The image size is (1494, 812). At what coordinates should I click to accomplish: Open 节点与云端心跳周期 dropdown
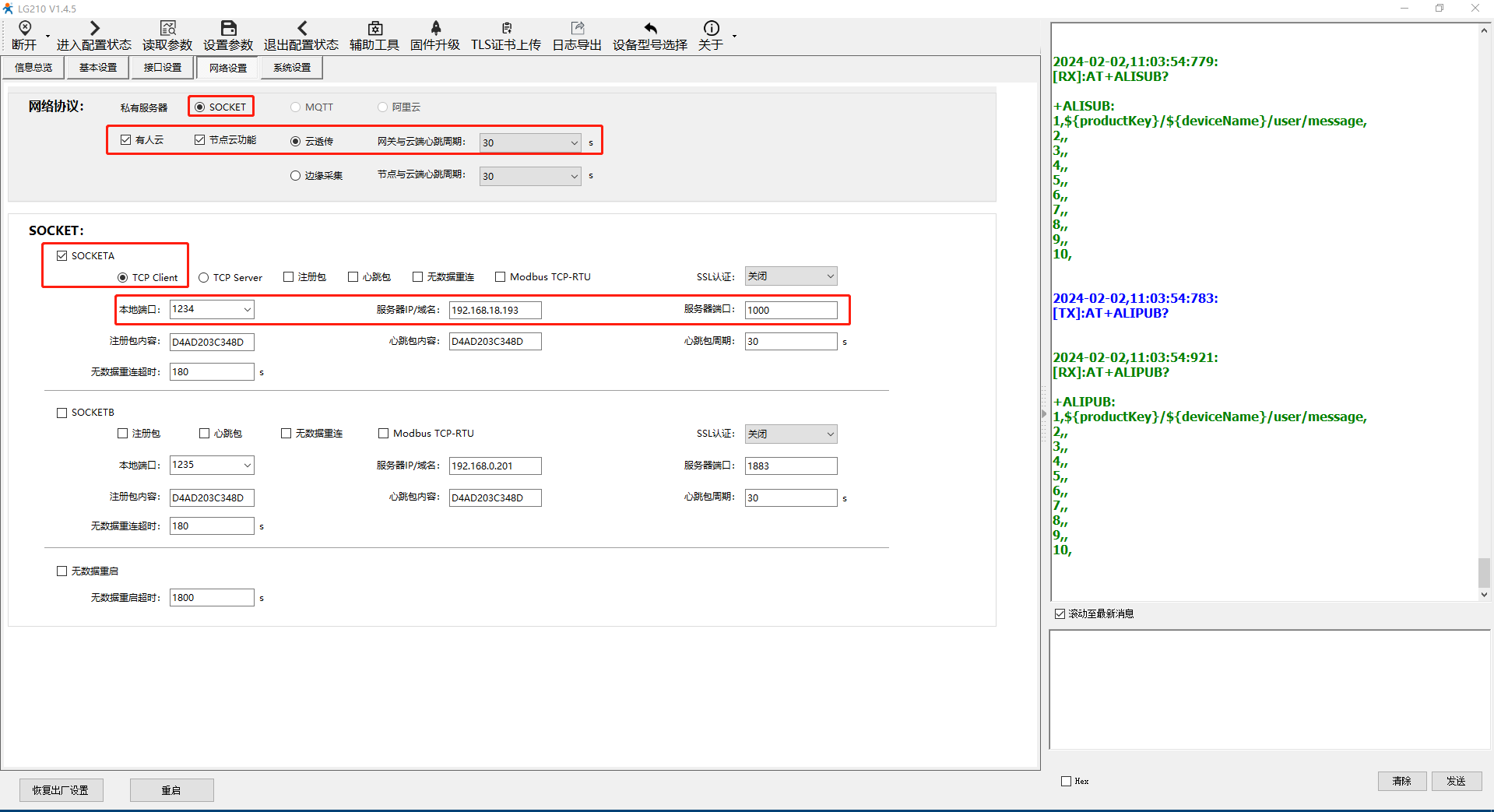tap(530, 176)
